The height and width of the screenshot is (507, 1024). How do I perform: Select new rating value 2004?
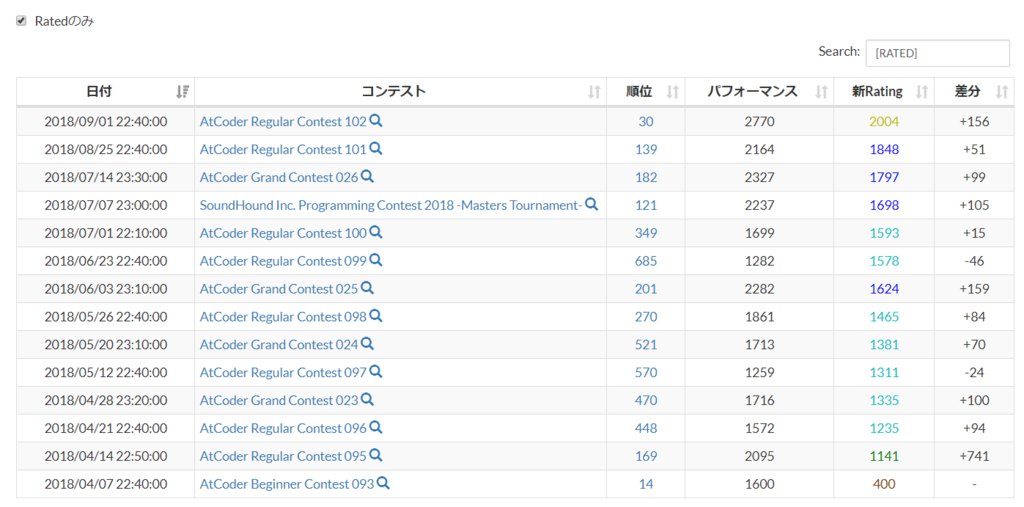click(884, 122)
